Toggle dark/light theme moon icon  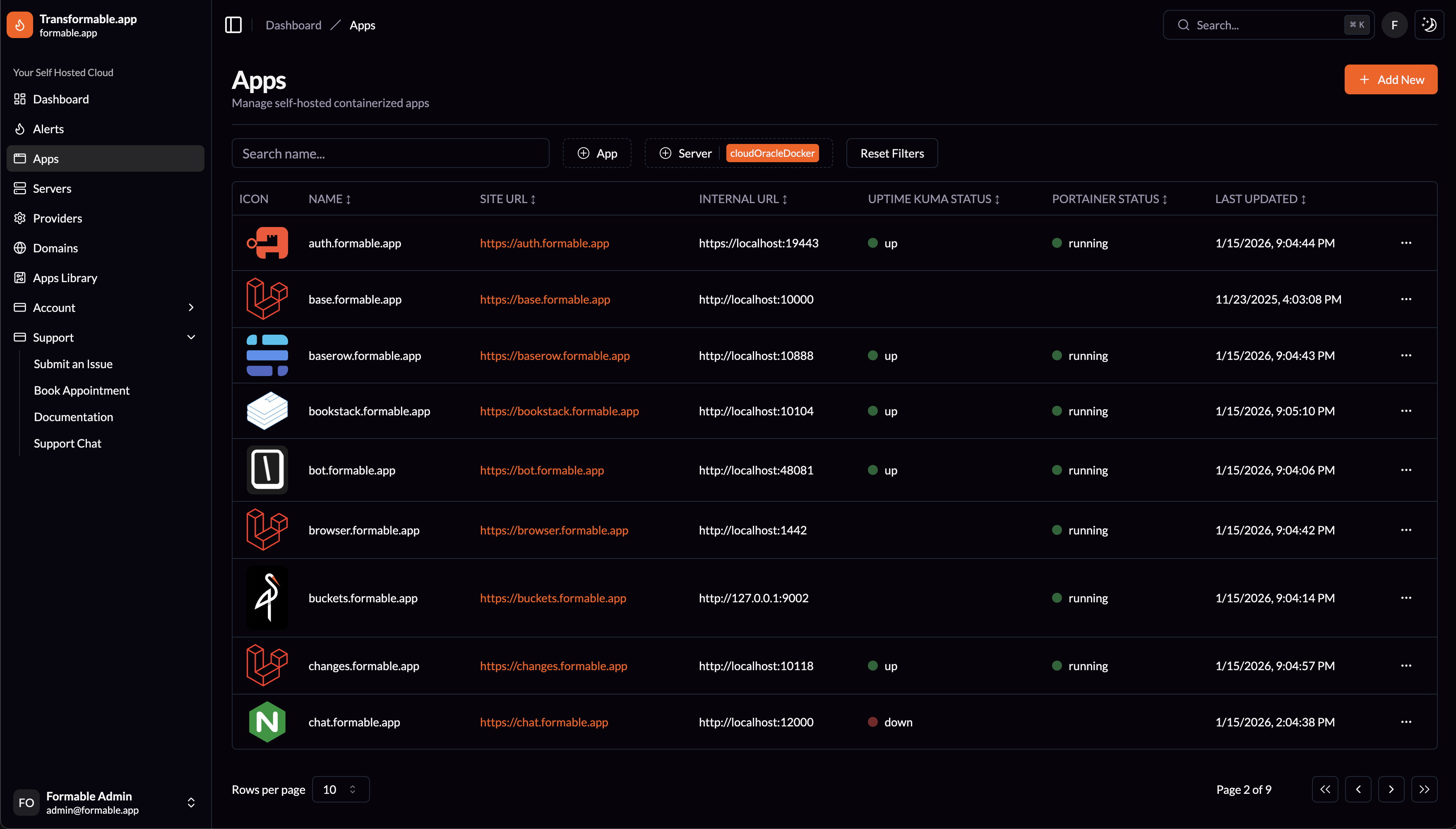point(1429,25)
